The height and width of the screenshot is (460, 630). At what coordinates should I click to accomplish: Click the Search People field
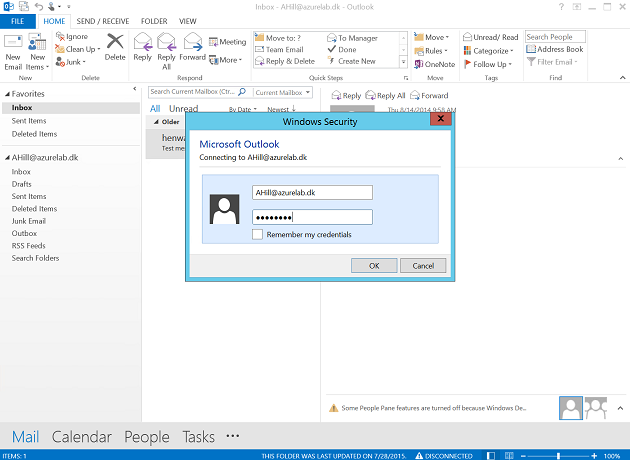point(555,37)
